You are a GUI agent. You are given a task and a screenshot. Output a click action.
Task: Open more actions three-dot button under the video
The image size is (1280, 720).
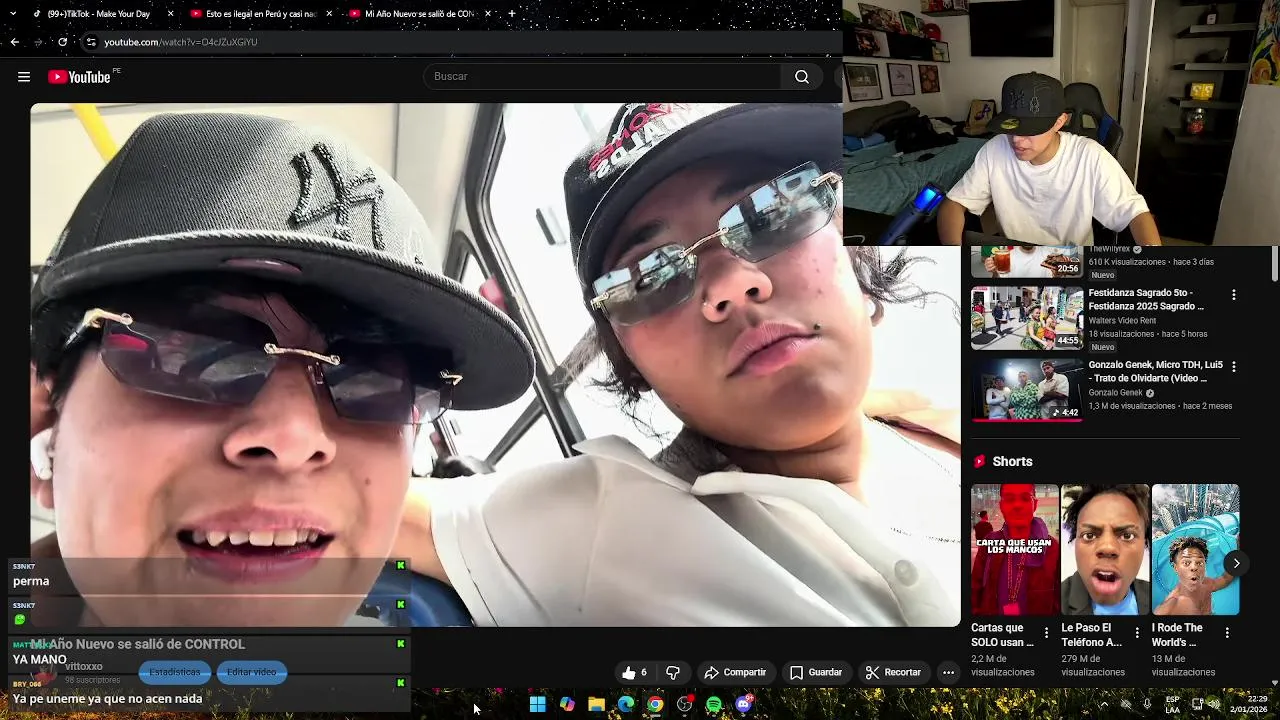[x=948, y=673]
